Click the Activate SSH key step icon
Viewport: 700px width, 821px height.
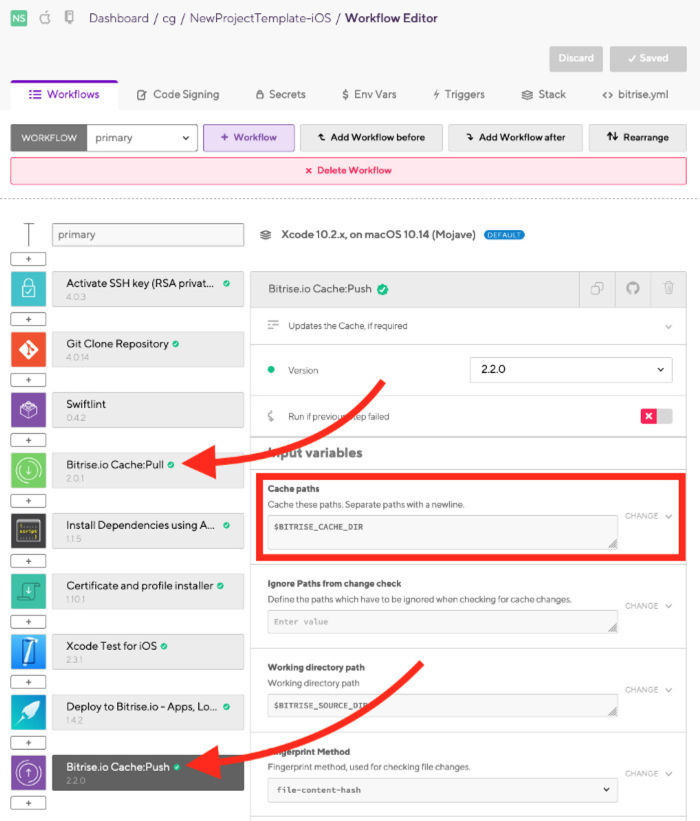tap(28, 289)
